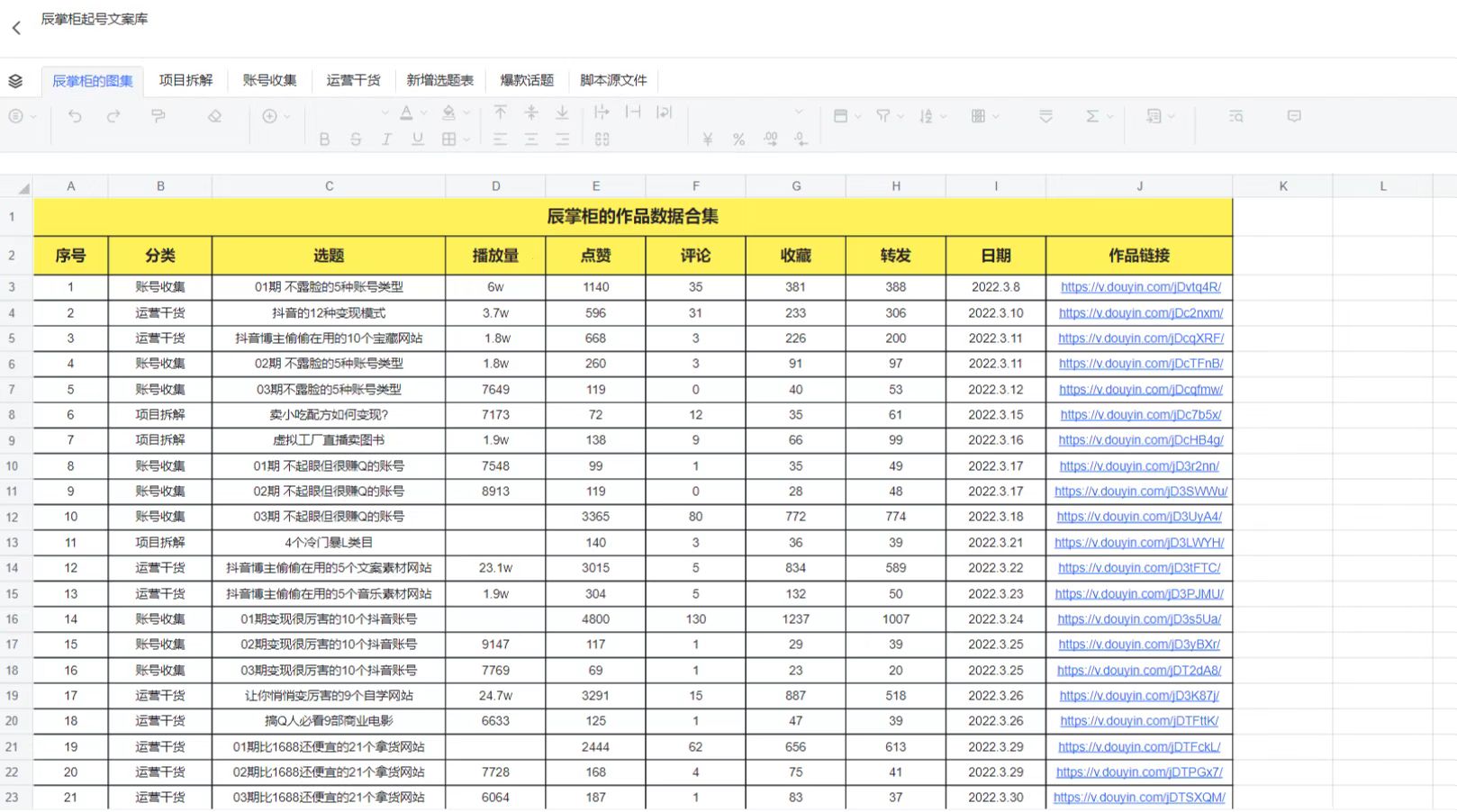The width and height of the screenshot is (1457, 812).
Task: Open the sum formula dropdown
Action: 1099,116
